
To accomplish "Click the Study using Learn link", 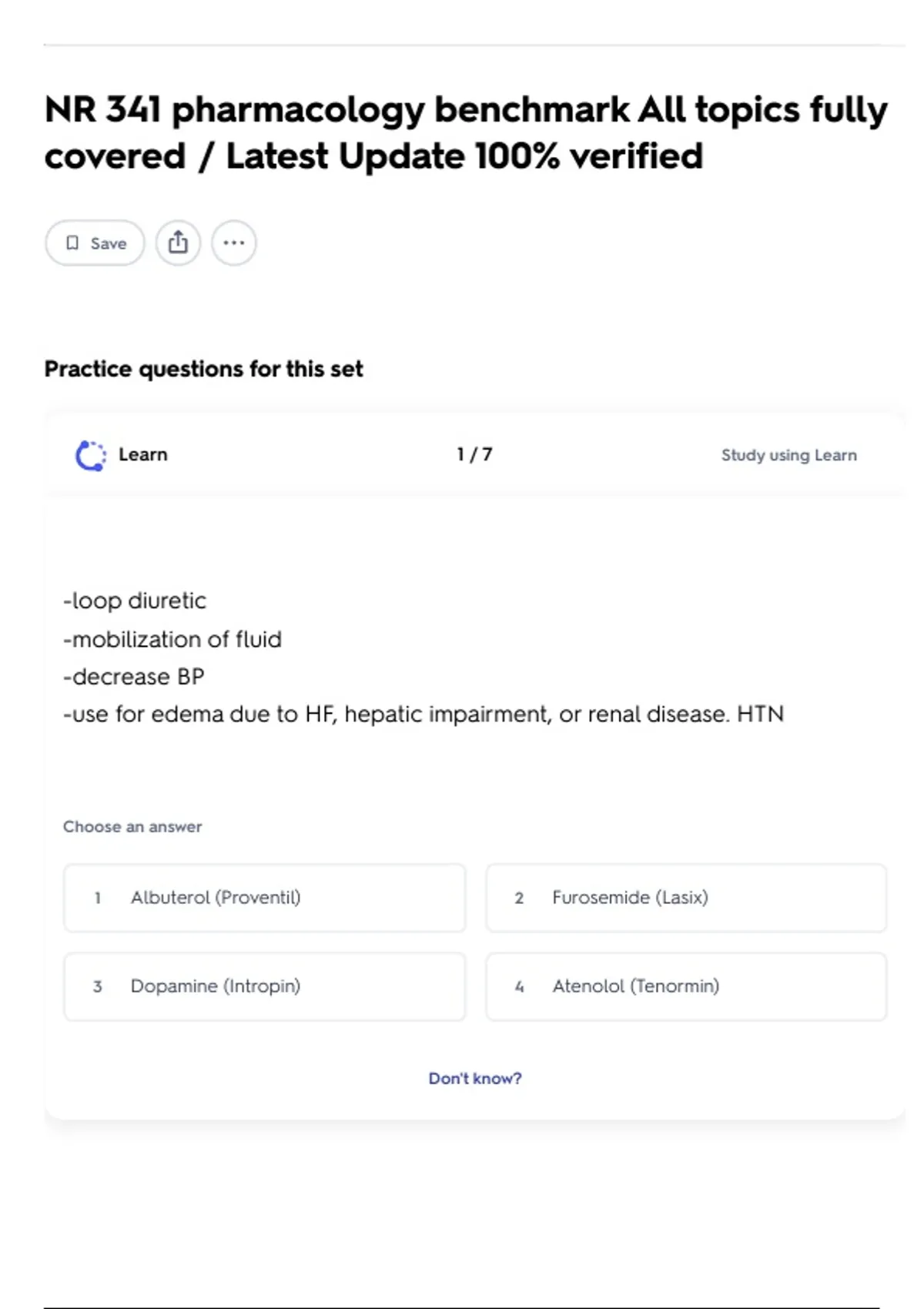I will click(x=788, y=455).
